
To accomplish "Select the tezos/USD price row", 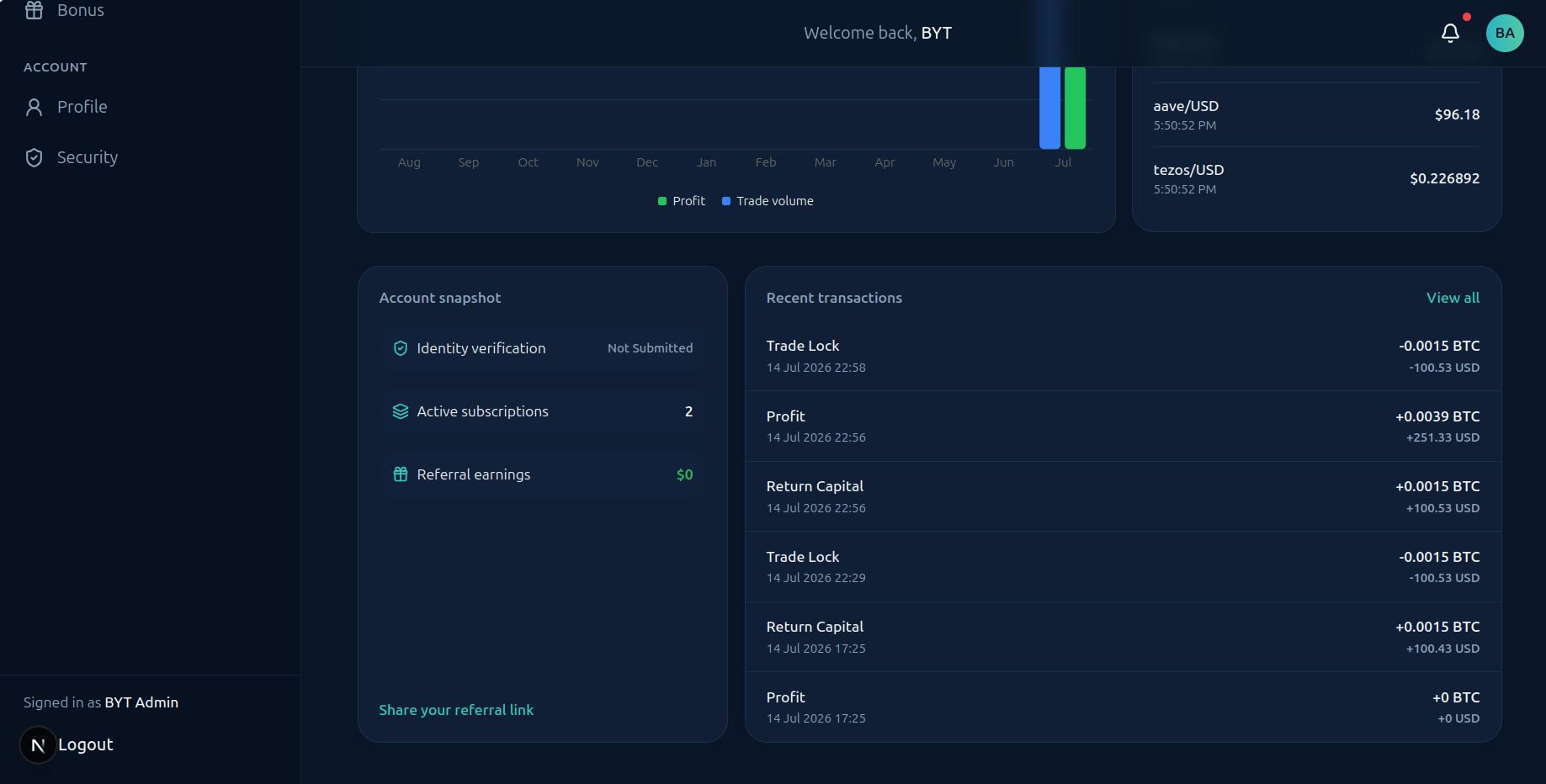I will pos(1316,179).
